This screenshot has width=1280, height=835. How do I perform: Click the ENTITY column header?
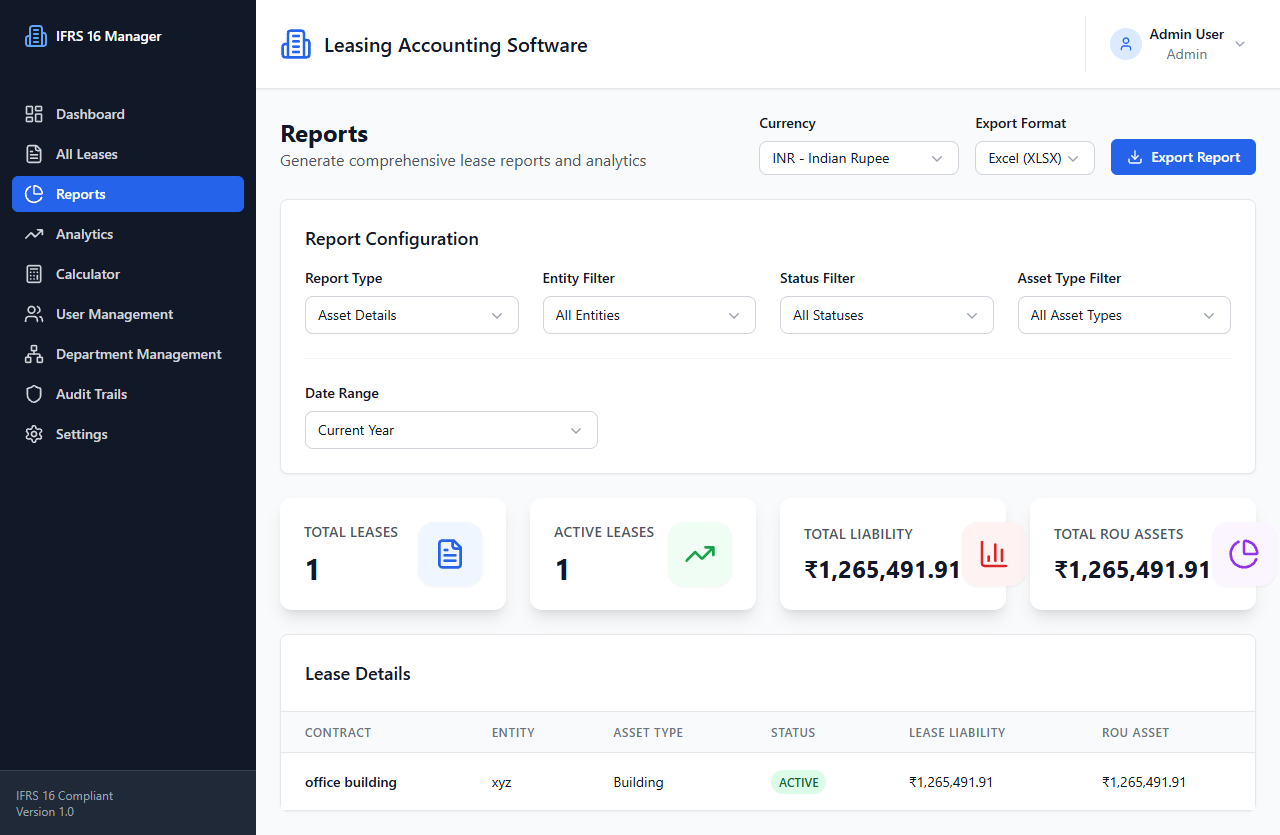pos(513,733)
